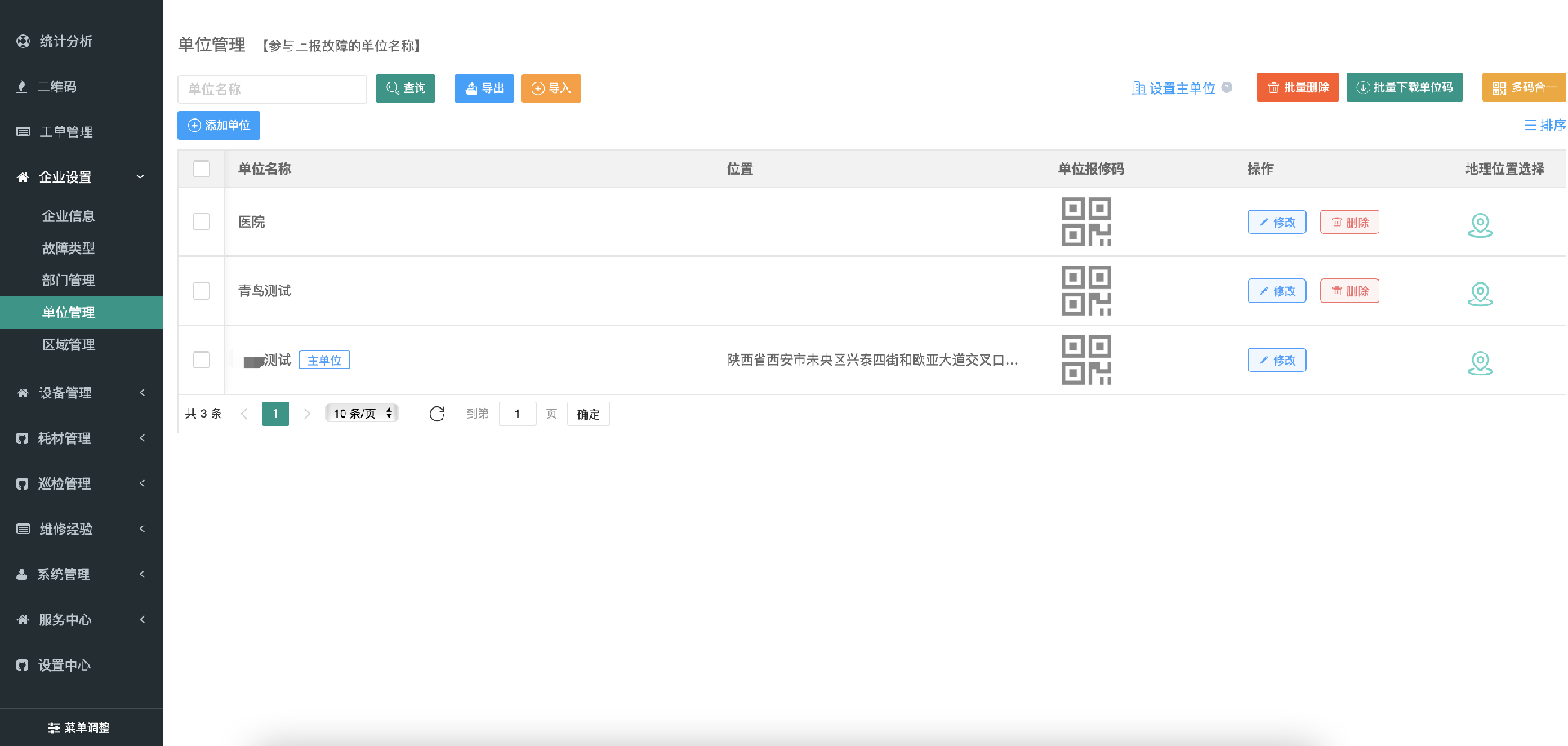This screenshot has height=746, width=1568.
Task: Check the 医院 row checkbox
Action: pos(201,221)
